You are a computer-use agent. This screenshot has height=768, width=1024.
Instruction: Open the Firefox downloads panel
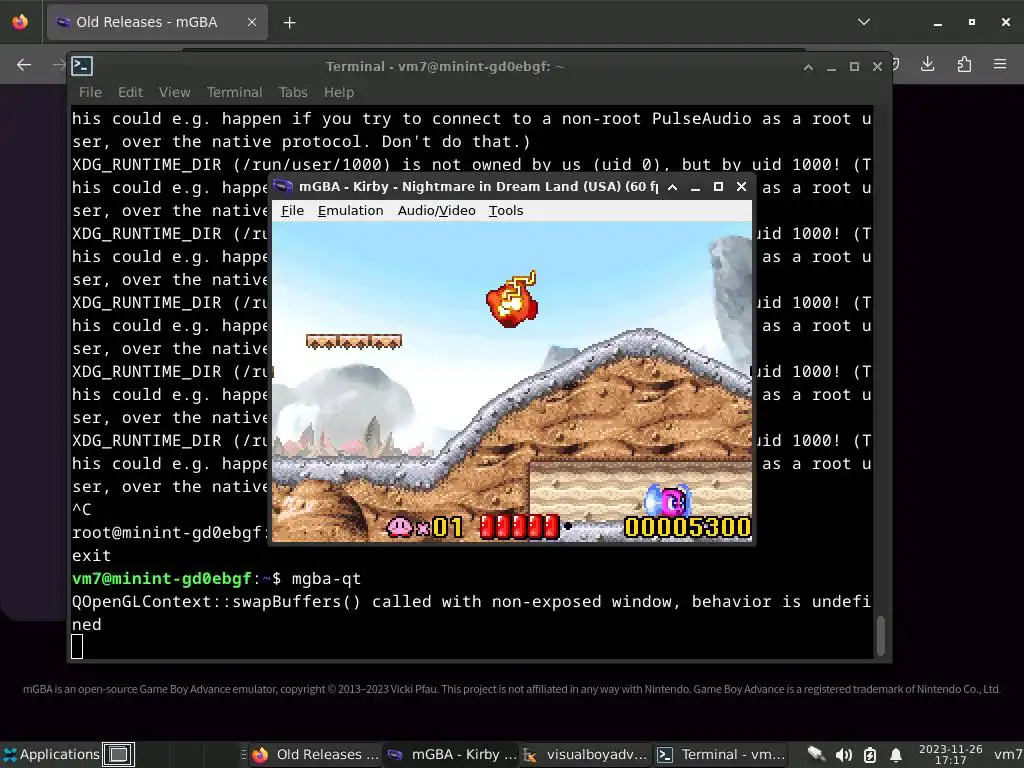pos(927,64)
